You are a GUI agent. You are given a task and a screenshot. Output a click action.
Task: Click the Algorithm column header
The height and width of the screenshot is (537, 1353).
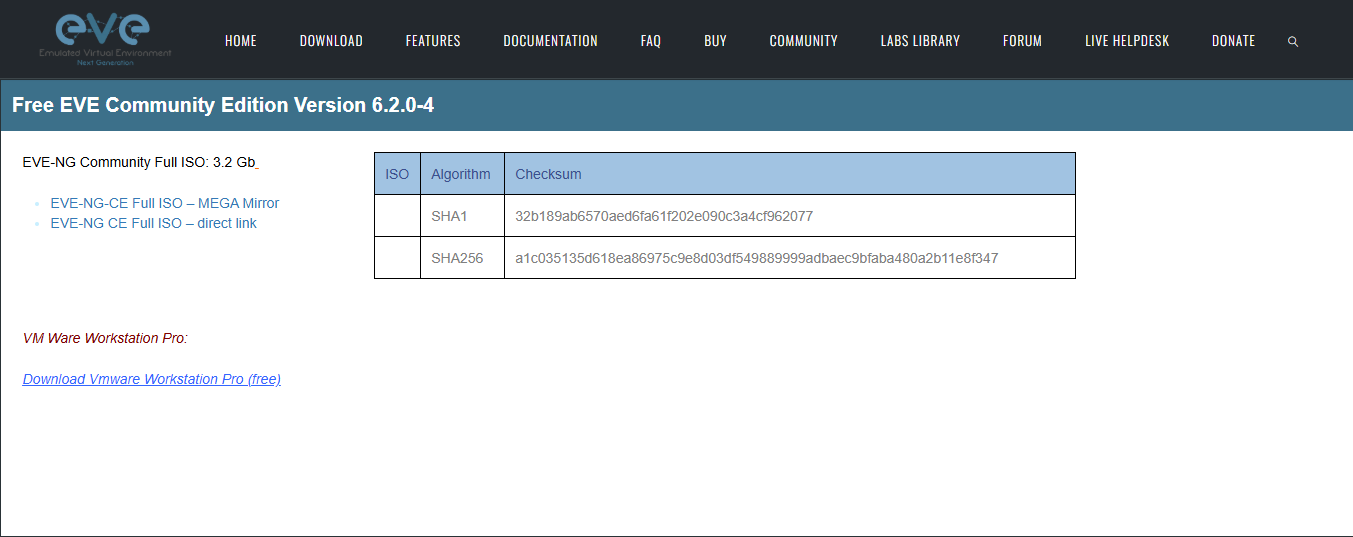pos(461,174)
